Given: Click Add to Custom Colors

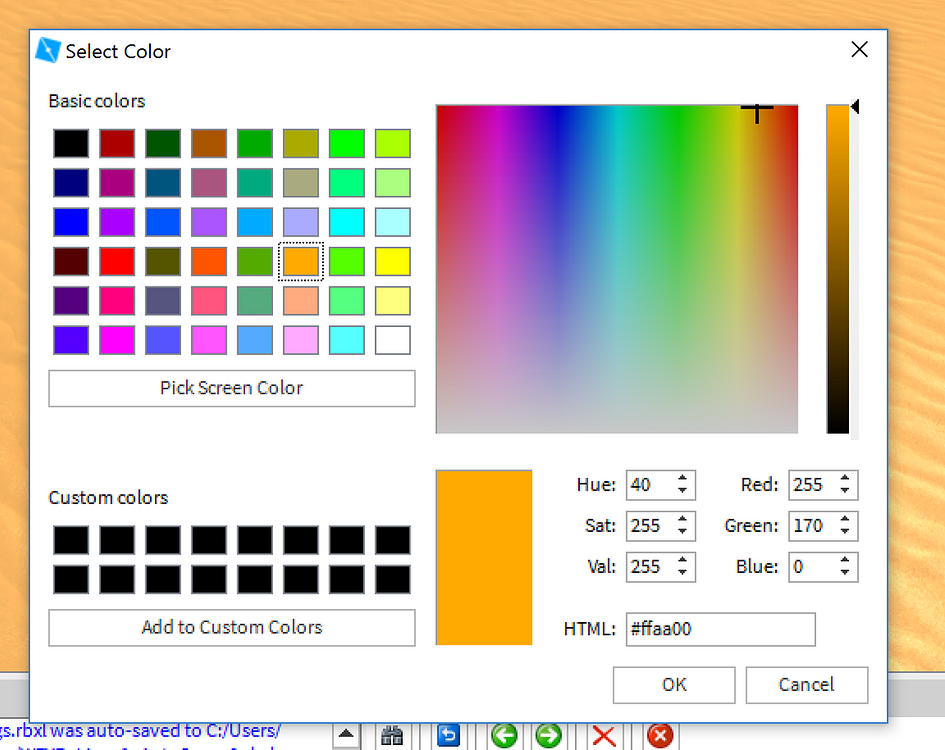Looking at the screenshot, I should pos(231,628).
